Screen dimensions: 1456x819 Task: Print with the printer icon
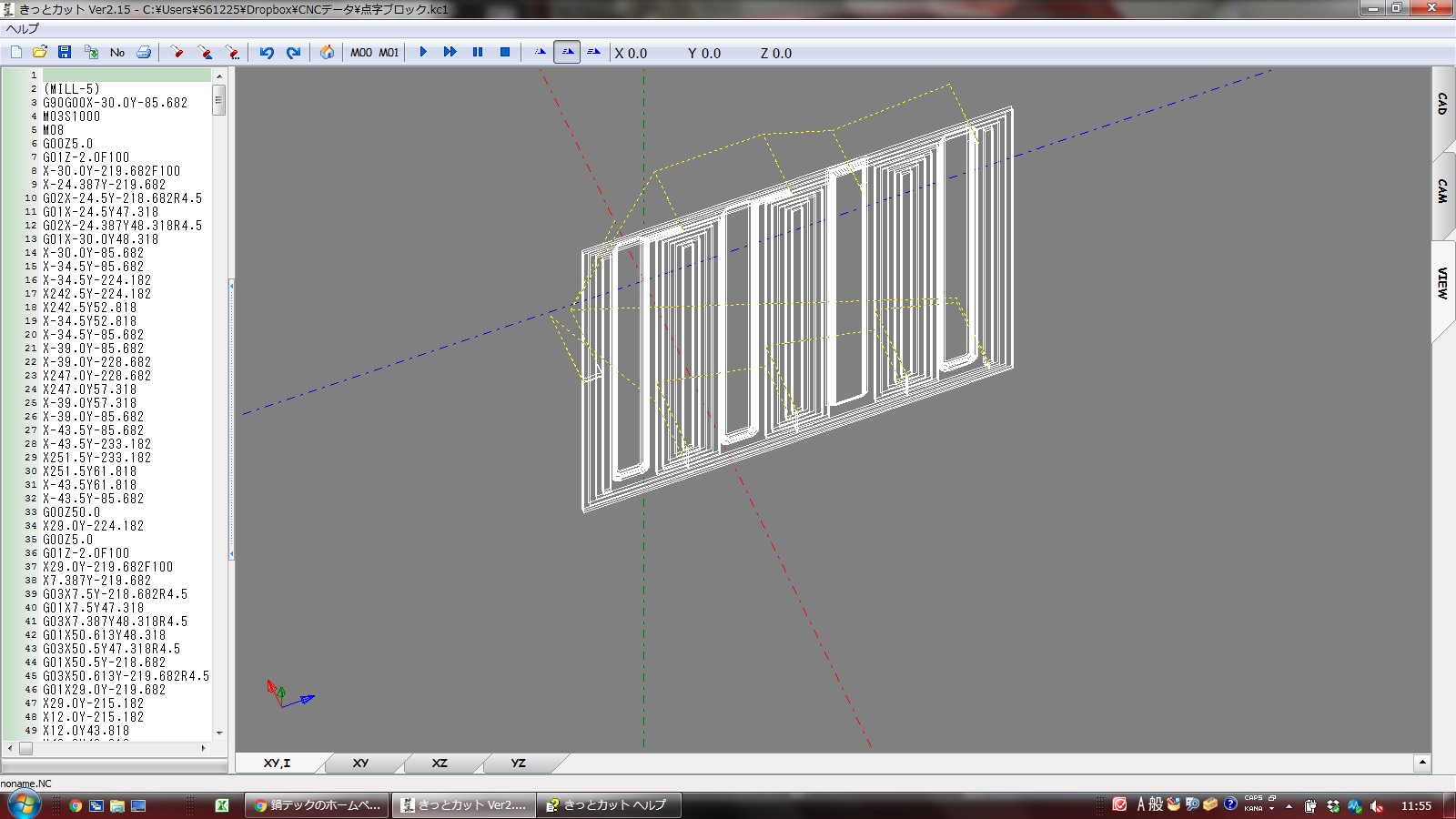[x=144, y=53]
